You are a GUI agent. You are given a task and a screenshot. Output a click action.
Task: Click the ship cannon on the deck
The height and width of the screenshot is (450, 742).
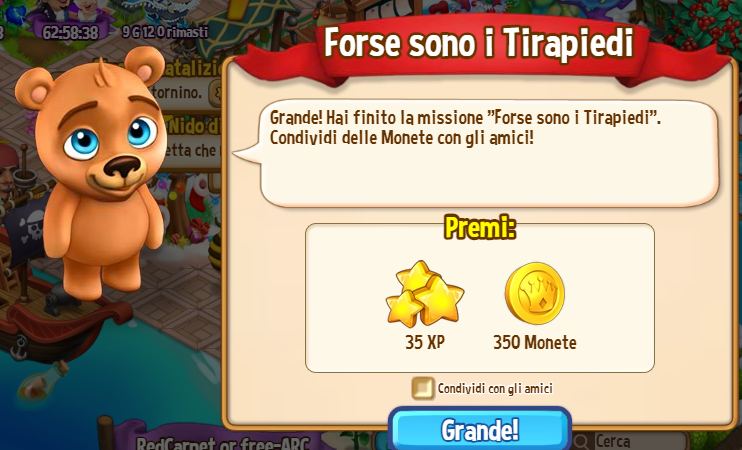[60, 297]
